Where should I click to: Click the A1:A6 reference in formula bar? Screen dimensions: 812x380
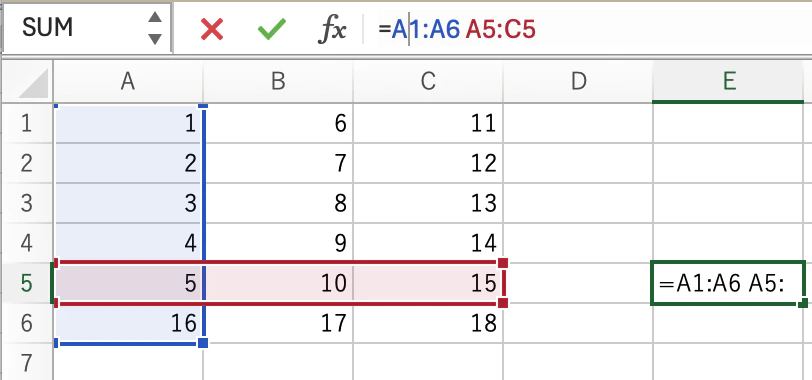pyautogui.click(x=426, y=29)
